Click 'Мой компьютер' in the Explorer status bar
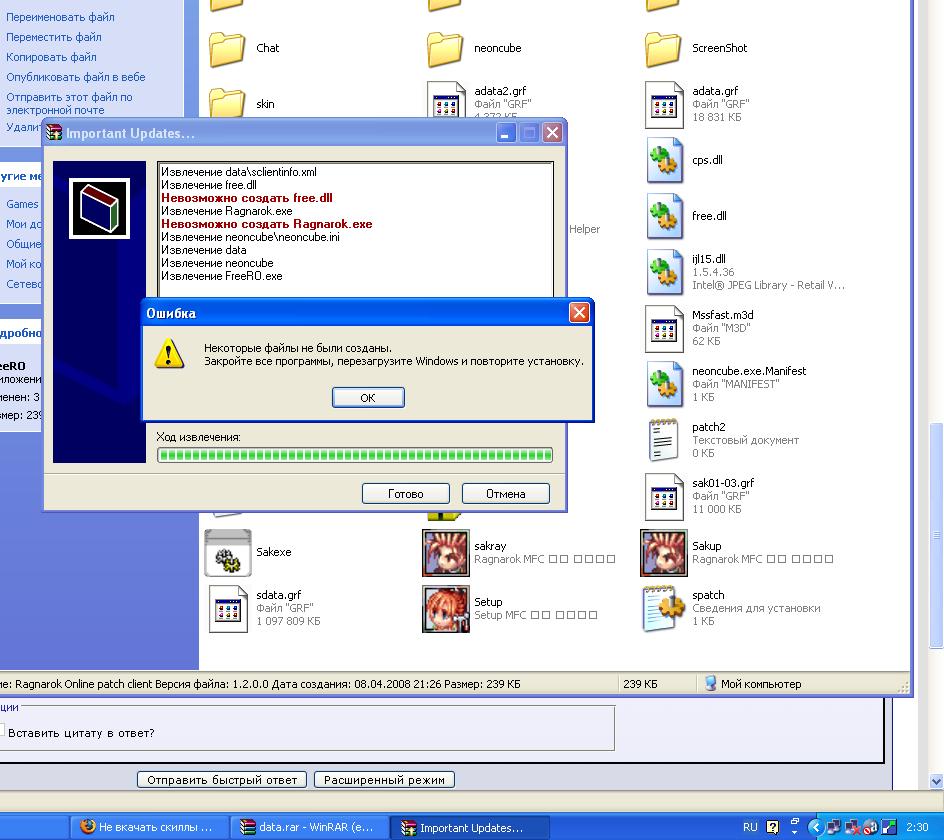Screen dimensions: 944x840 (753, 684)
